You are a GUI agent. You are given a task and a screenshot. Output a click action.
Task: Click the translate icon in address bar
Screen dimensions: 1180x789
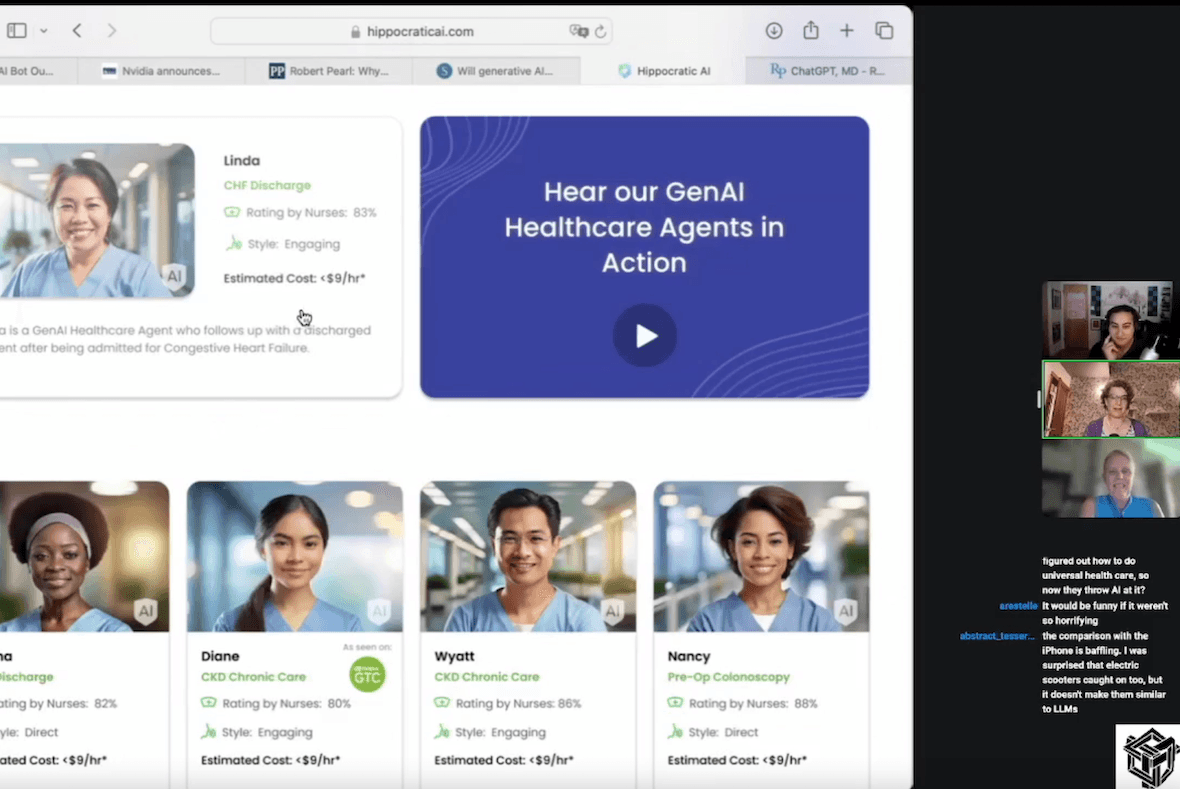pos(578,31)
